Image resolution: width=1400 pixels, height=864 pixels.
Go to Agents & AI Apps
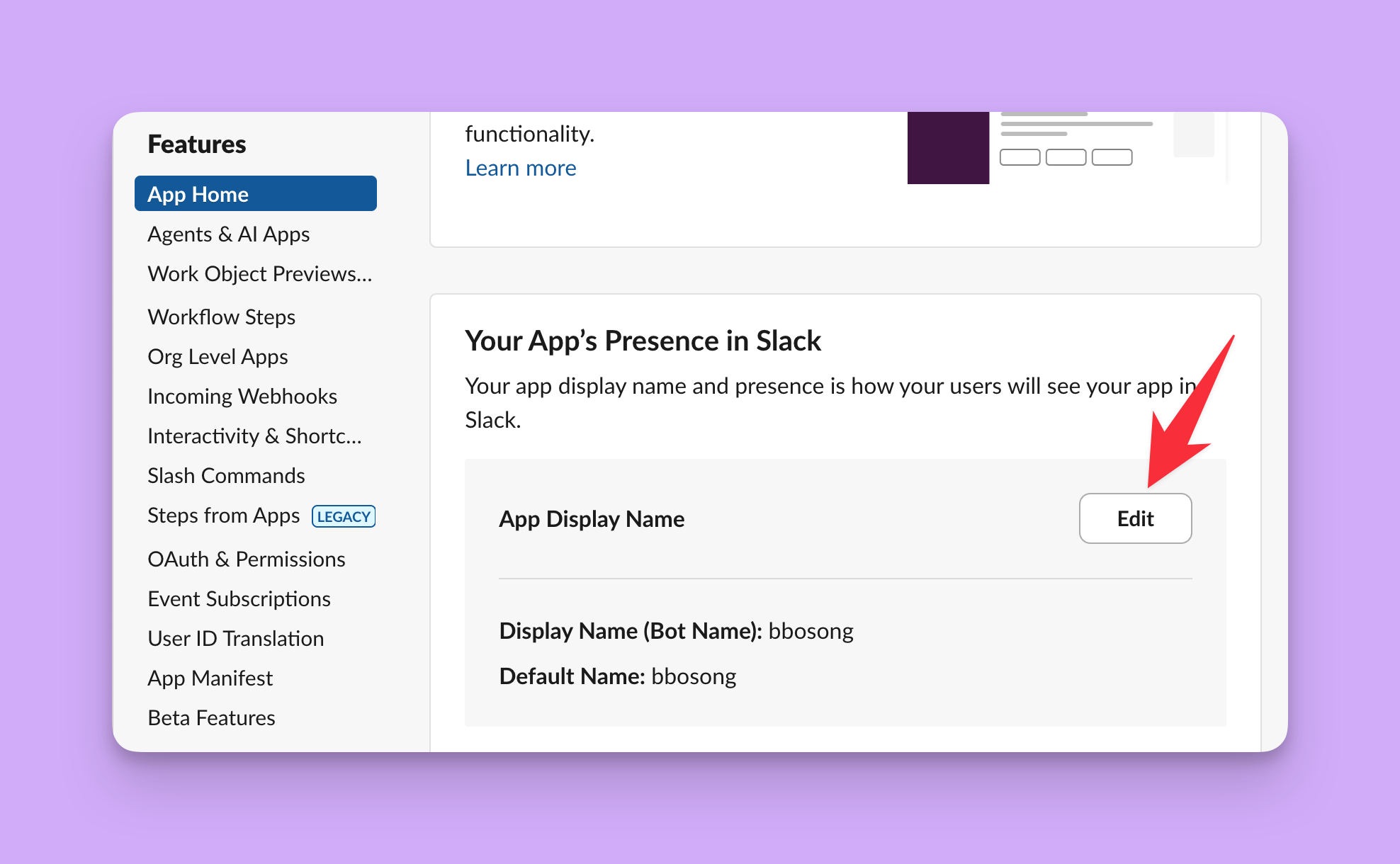(x=228, y=234)
